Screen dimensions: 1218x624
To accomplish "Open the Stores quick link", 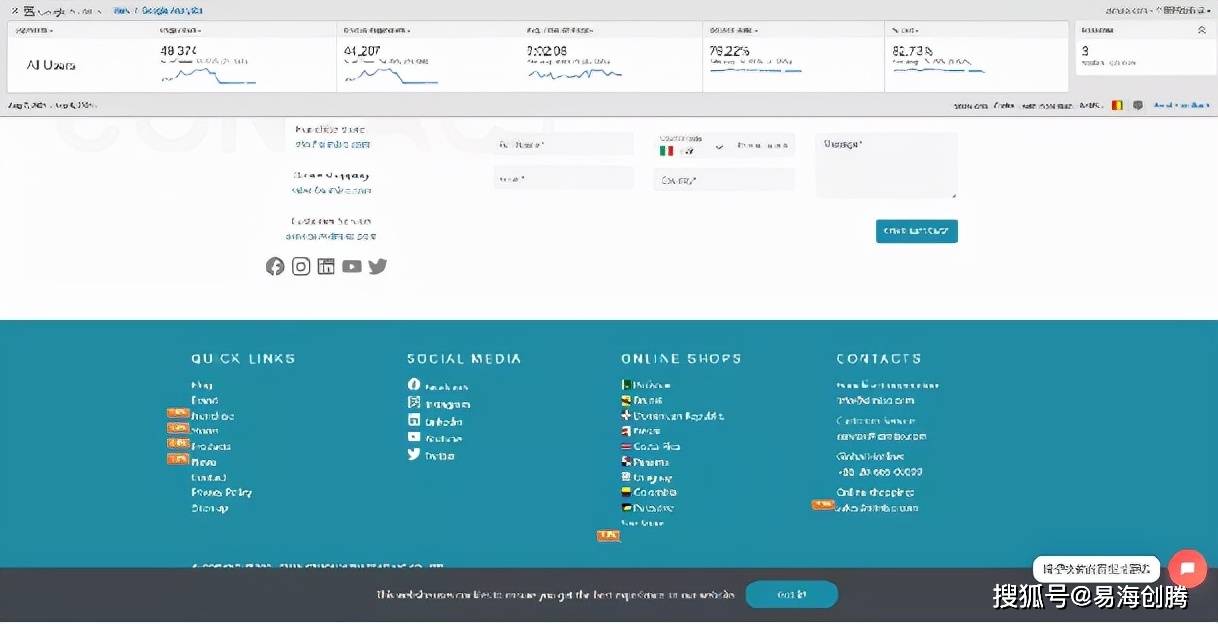I will [x=205, y=431].
